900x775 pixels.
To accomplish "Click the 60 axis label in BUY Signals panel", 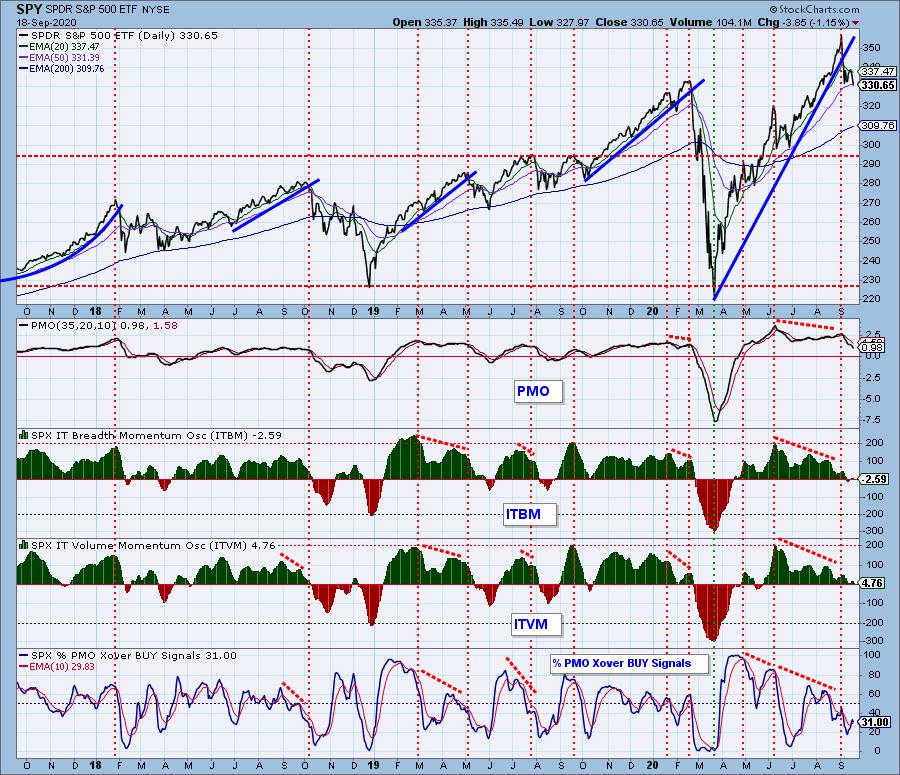I will (875, 693).
